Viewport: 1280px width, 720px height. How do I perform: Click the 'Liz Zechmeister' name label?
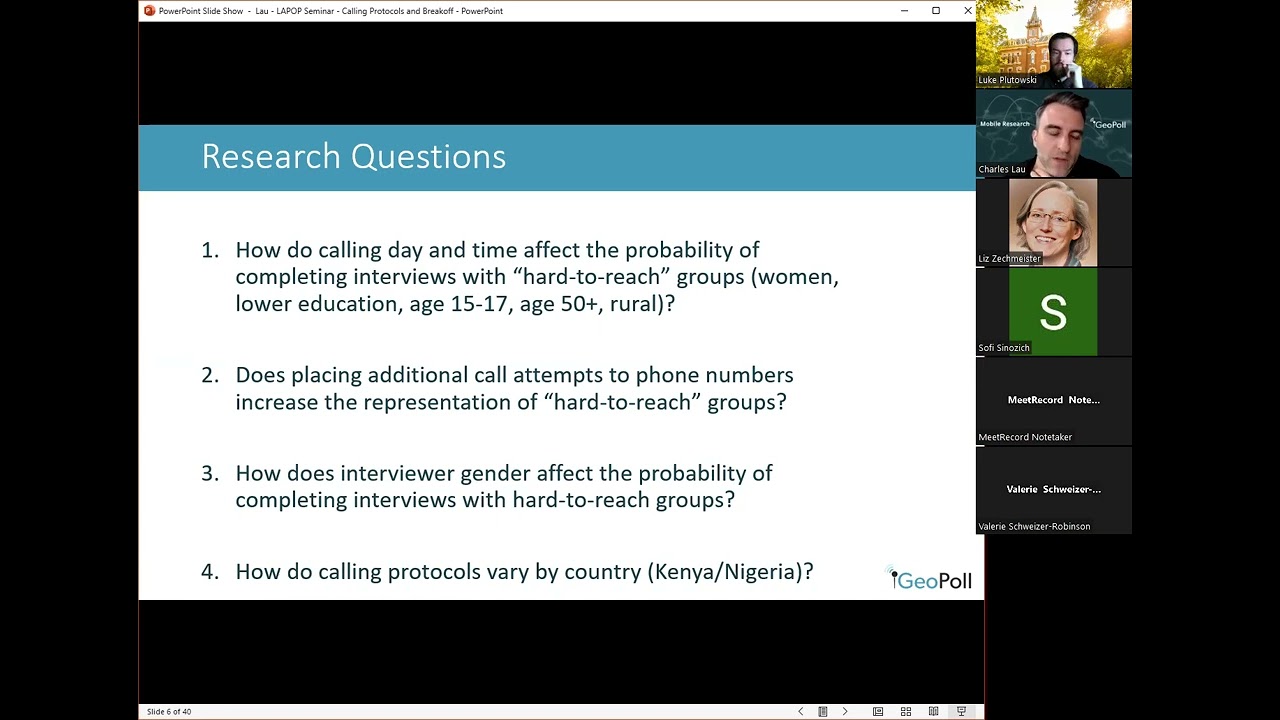1009,259
